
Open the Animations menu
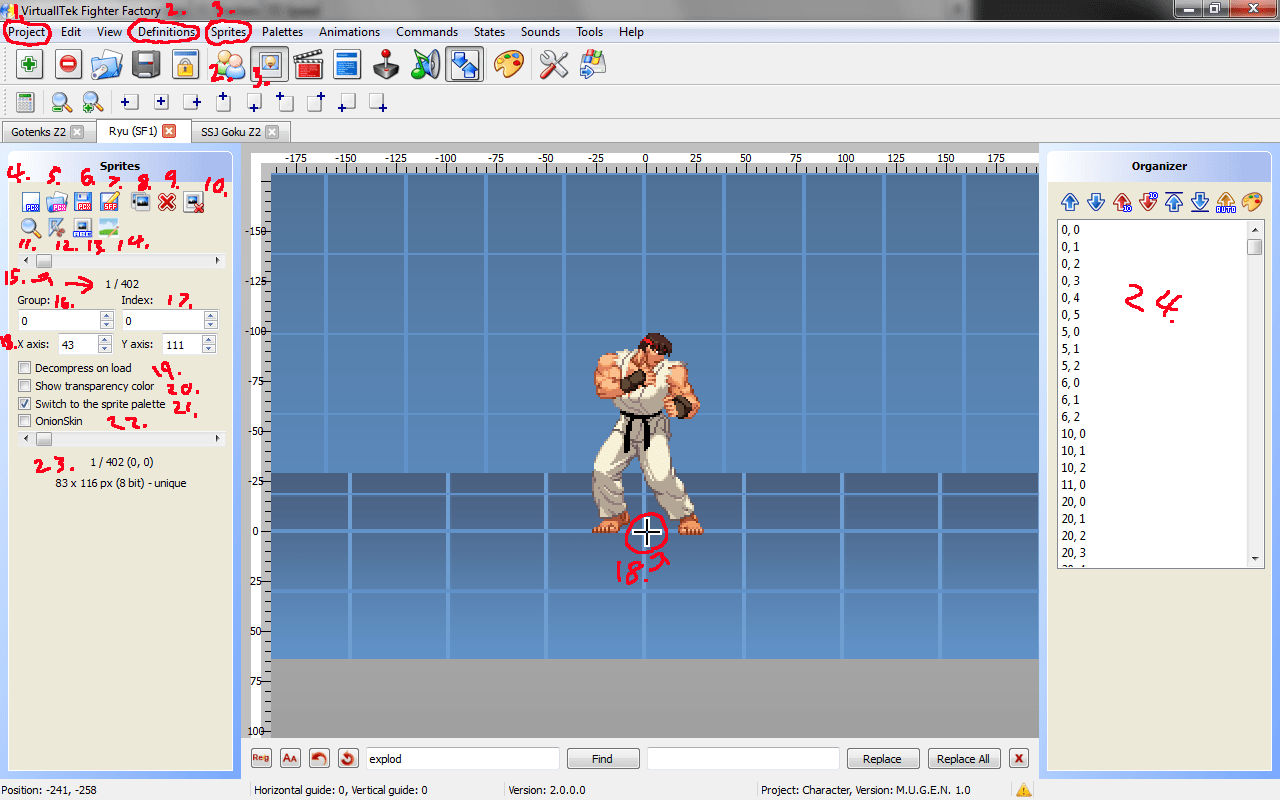[349, 32]
